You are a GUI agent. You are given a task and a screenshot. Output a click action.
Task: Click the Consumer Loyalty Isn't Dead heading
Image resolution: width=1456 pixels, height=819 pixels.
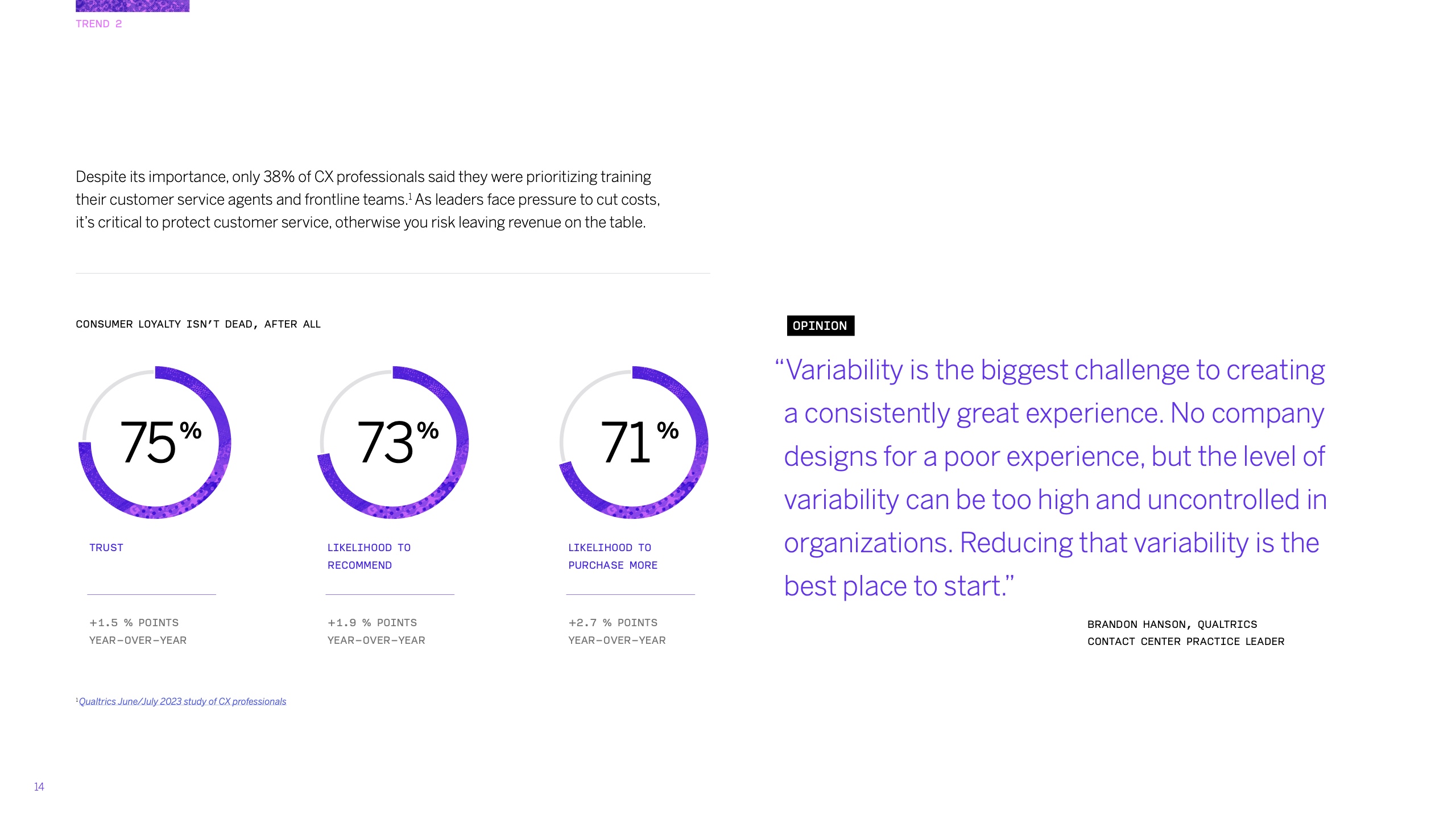(x=198, y=324)
